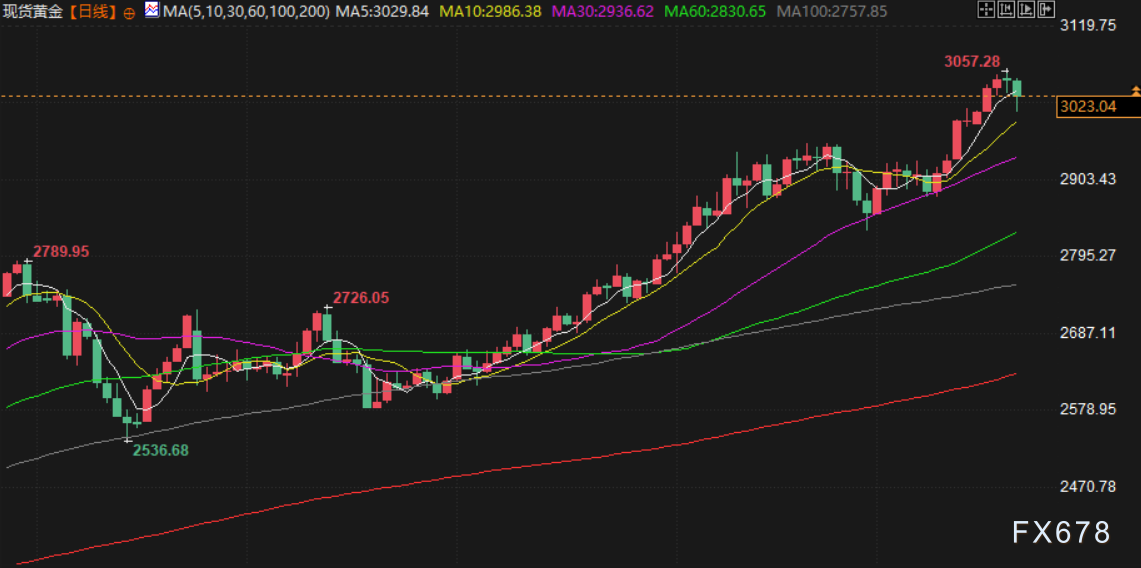The width and height of the screenshot is (1141, 568).
Task: Click the current price tag 3023.04
Action: pyautogui.click(x=1086, y=107)
